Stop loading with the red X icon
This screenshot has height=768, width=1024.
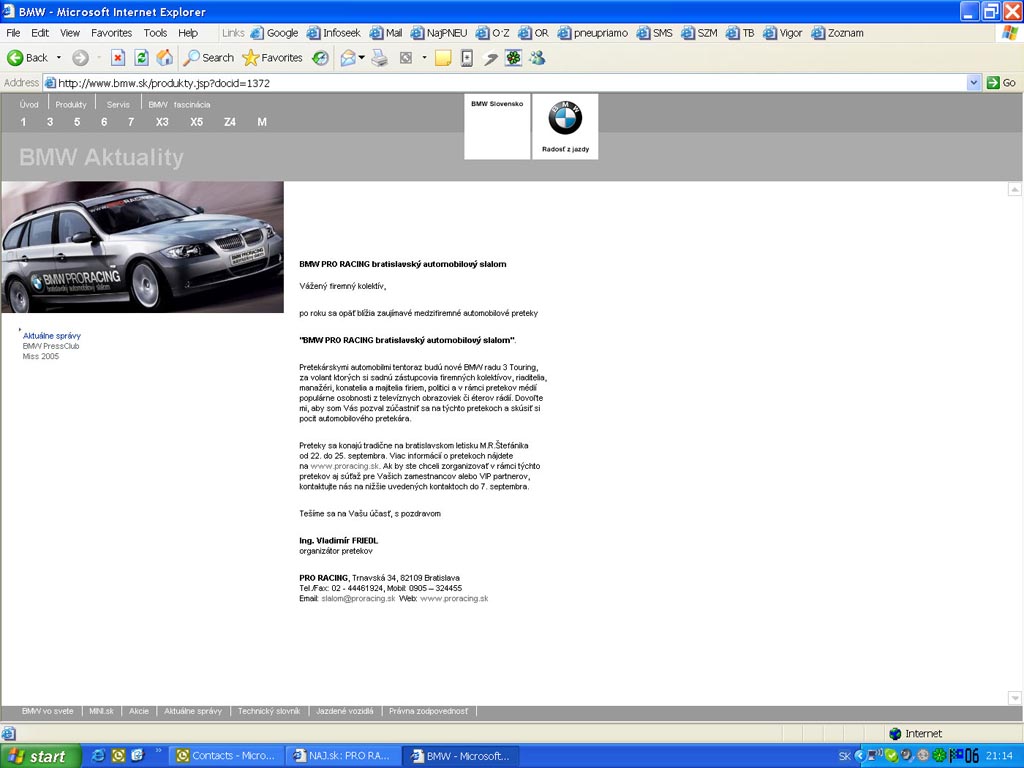pos(118,58)
